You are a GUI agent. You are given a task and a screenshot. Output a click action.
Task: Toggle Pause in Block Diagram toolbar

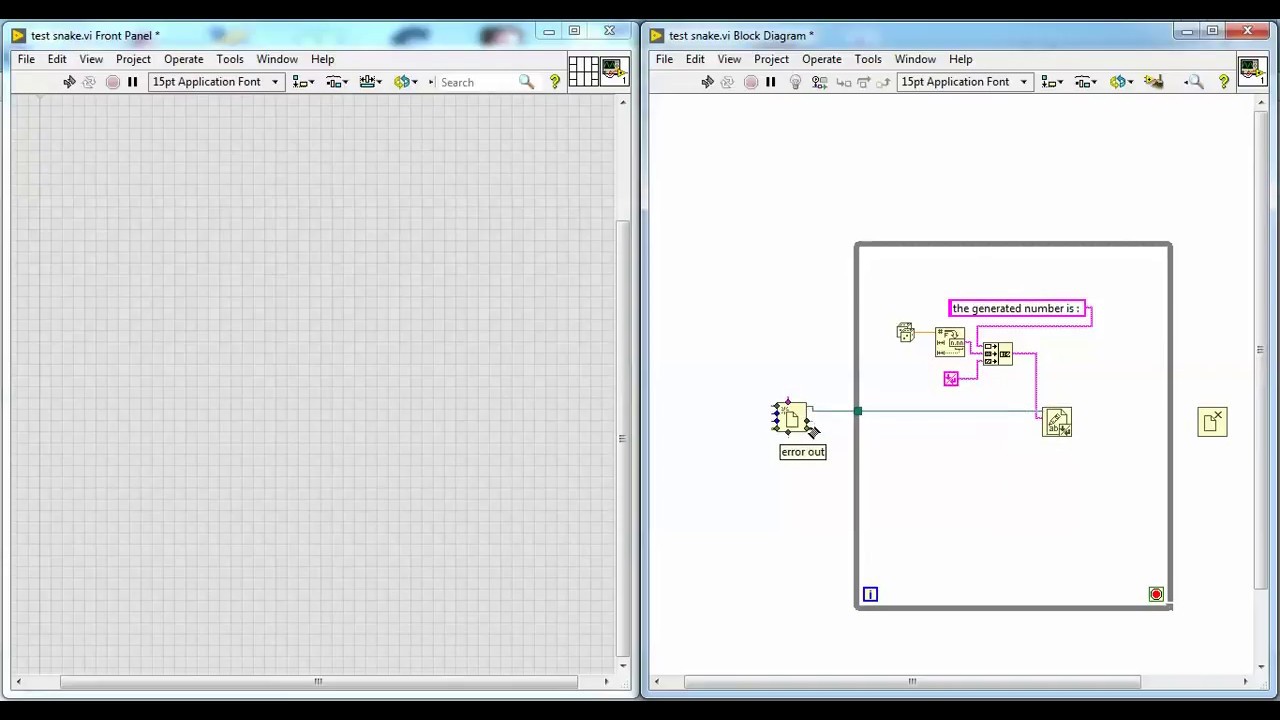[770, 82]
